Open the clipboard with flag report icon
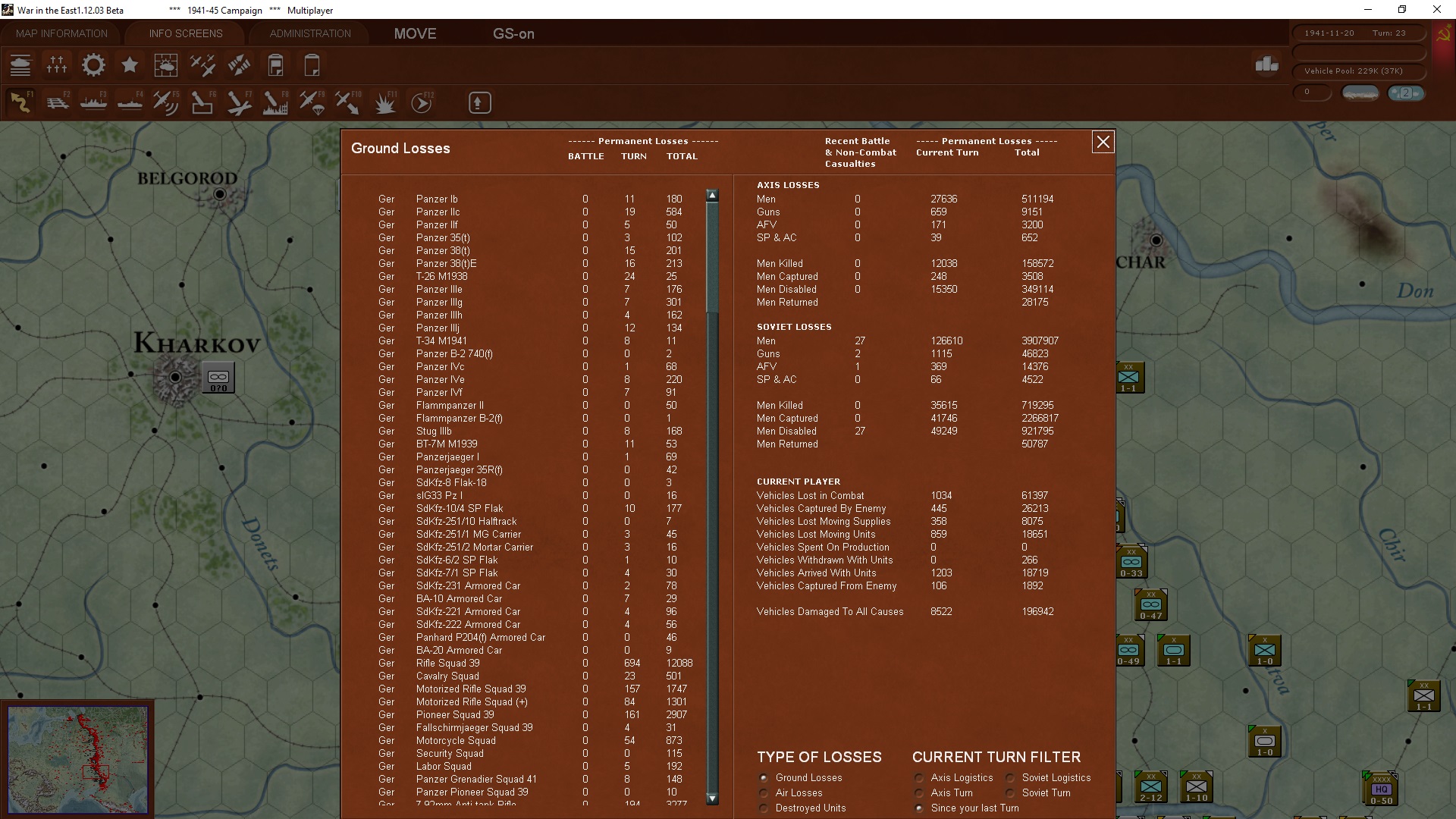Viewport: 1456px width, 819px height. point(275,65)
